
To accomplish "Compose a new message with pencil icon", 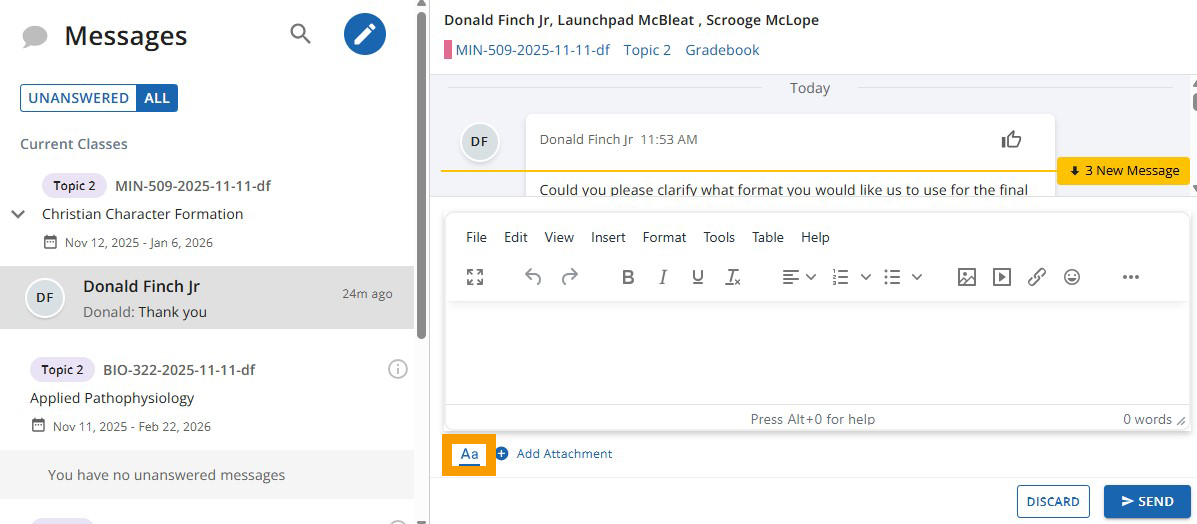I will coord(365,35).
